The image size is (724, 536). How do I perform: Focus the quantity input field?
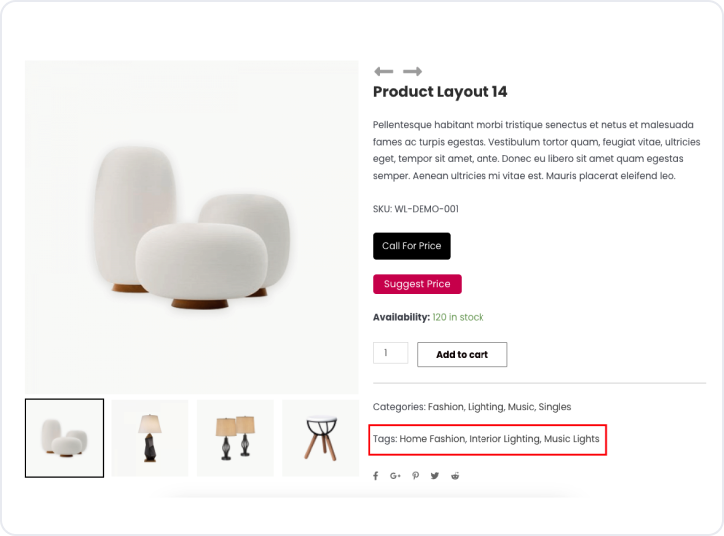coord(390,353)
